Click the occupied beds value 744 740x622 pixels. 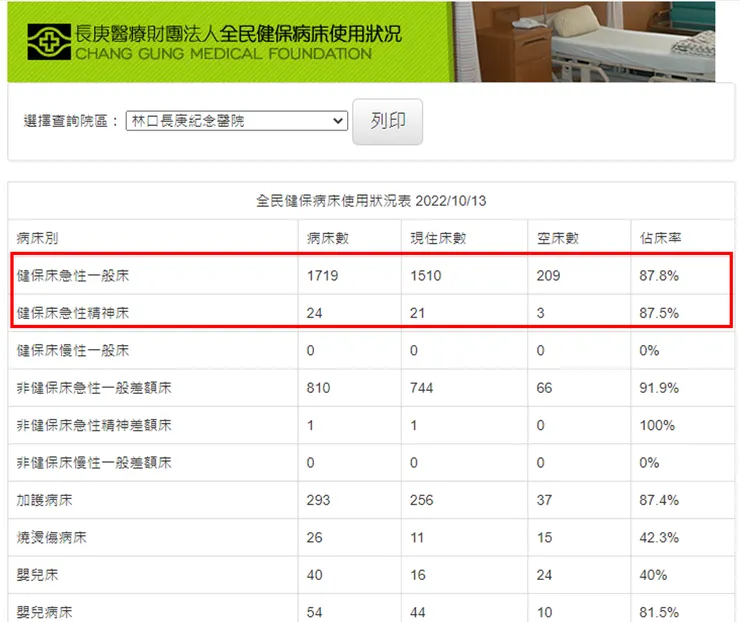421,388
